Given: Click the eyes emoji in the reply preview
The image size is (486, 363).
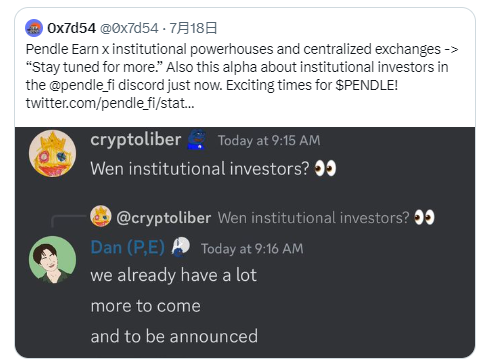Looking at the screenshot, I should click(x=424, y=218).
